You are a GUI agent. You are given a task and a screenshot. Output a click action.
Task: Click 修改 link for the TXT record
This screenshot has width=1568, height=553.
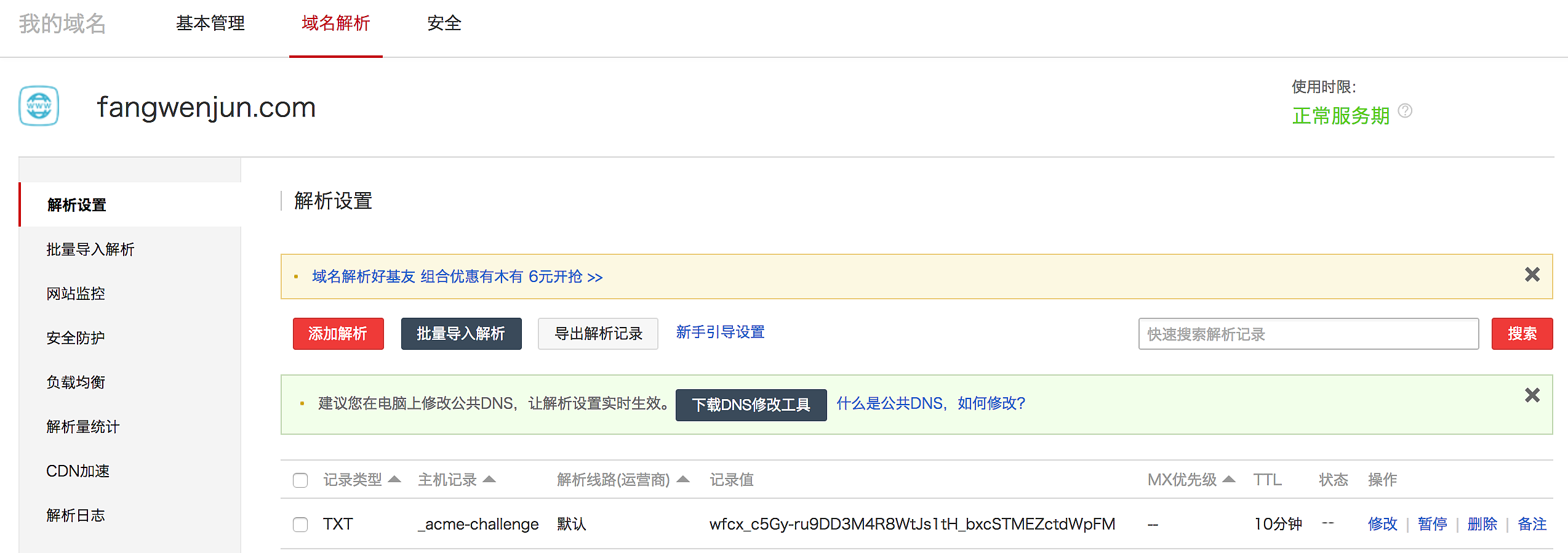[1382, 524]
